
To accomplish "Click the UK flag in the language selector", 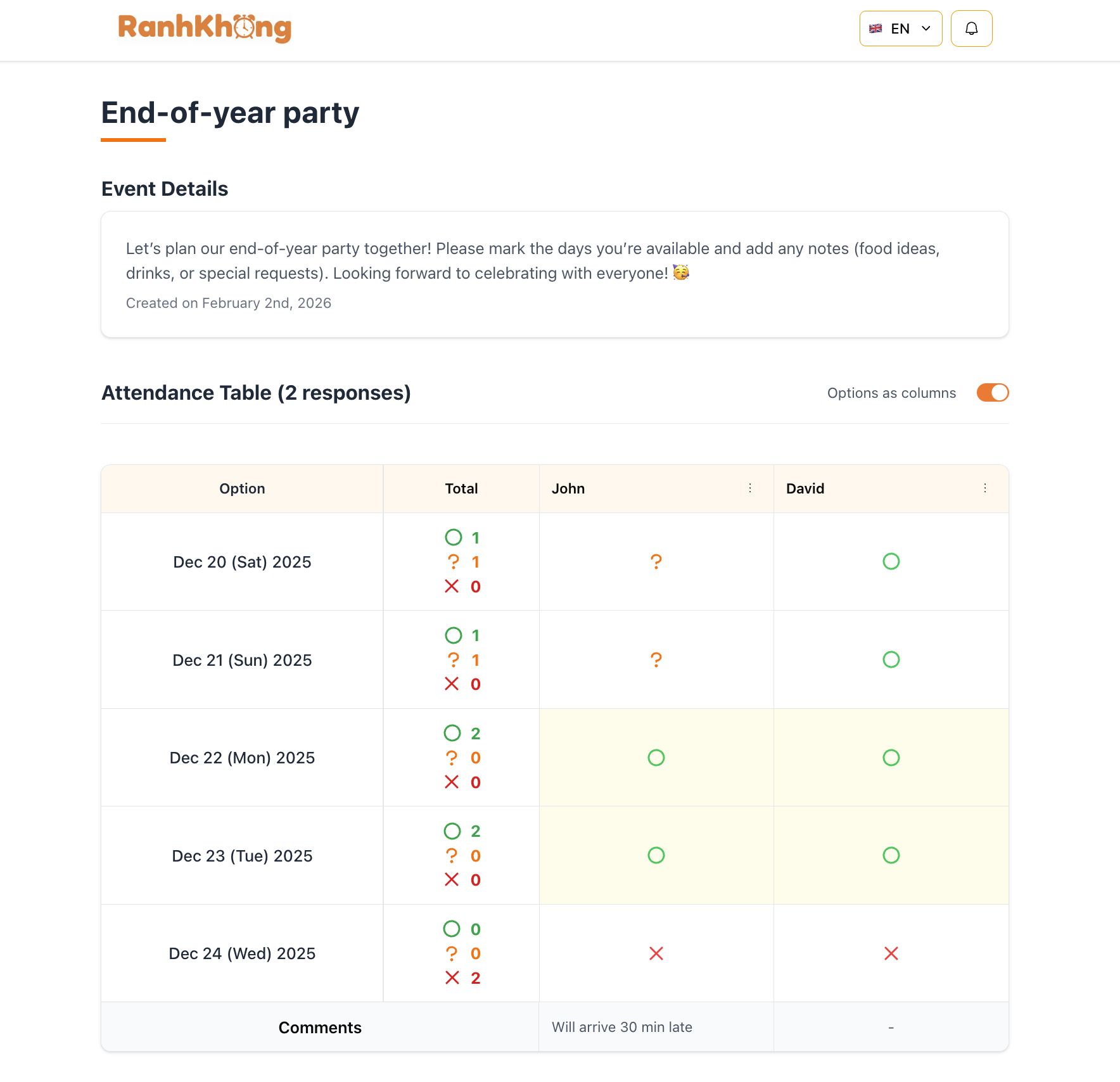I will (875, 28).
